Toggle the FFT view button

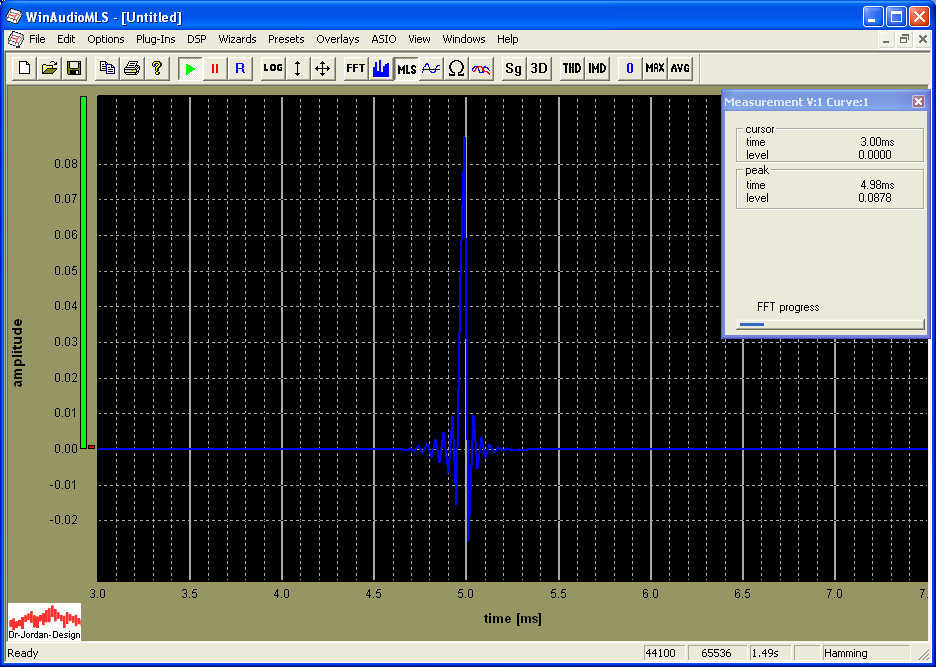(x=355, y=68)
